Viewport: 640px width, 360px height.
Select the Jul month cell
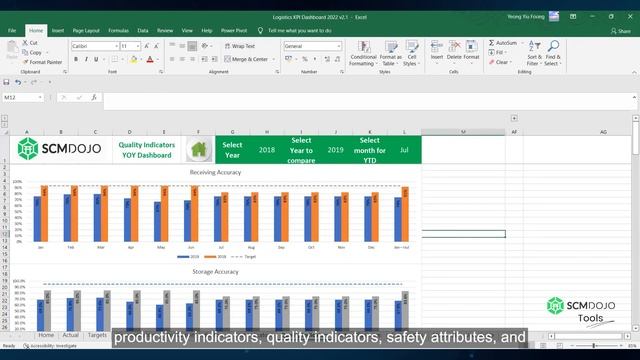click(404, 150)
